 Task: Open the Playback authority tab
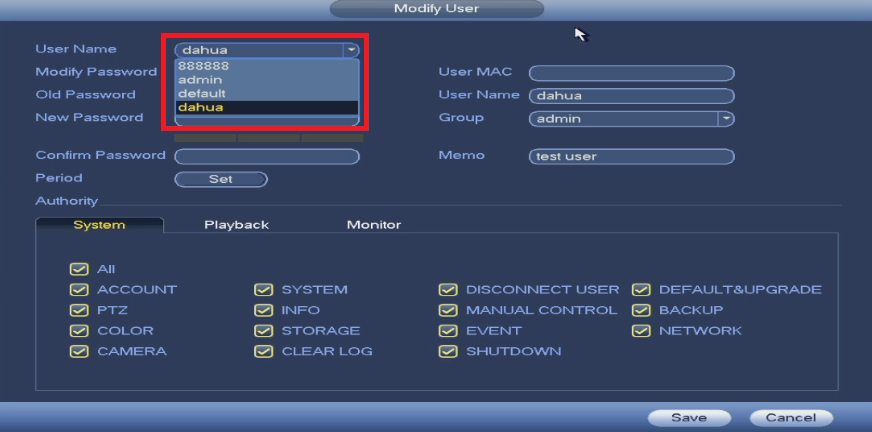point(236,225)
